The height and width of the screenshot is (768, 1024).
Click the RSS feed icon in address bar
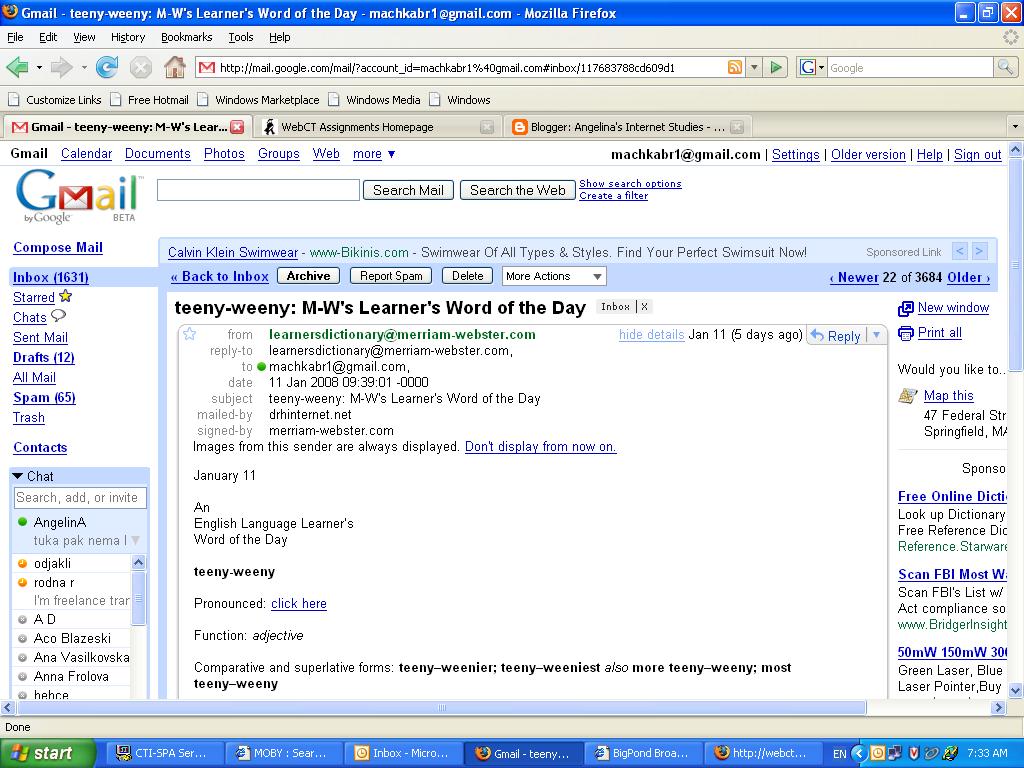(x=735, y=67)
